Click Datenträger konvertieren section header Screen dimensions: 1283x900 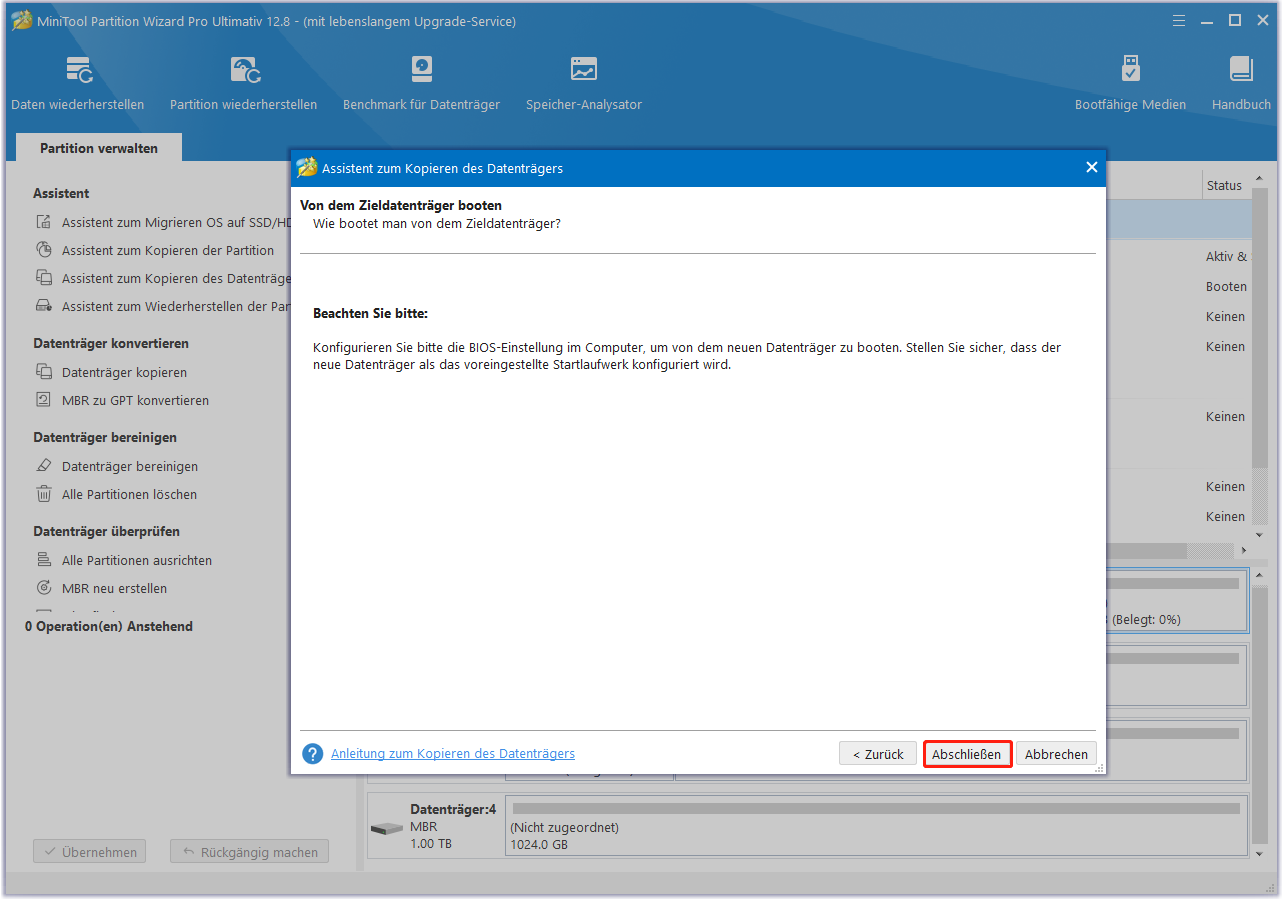click(111, 343)
